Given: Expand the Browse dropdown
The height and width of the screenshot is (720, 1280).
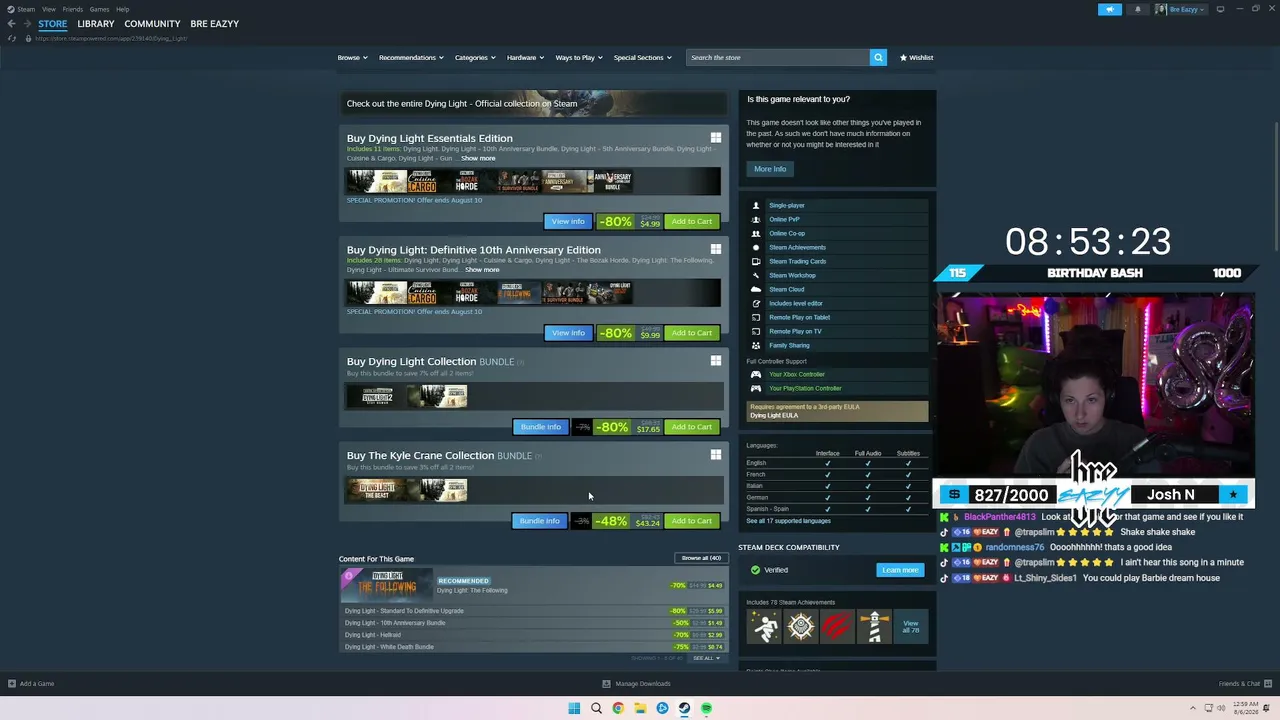Looking at the screenshot, I should point(352,58).
